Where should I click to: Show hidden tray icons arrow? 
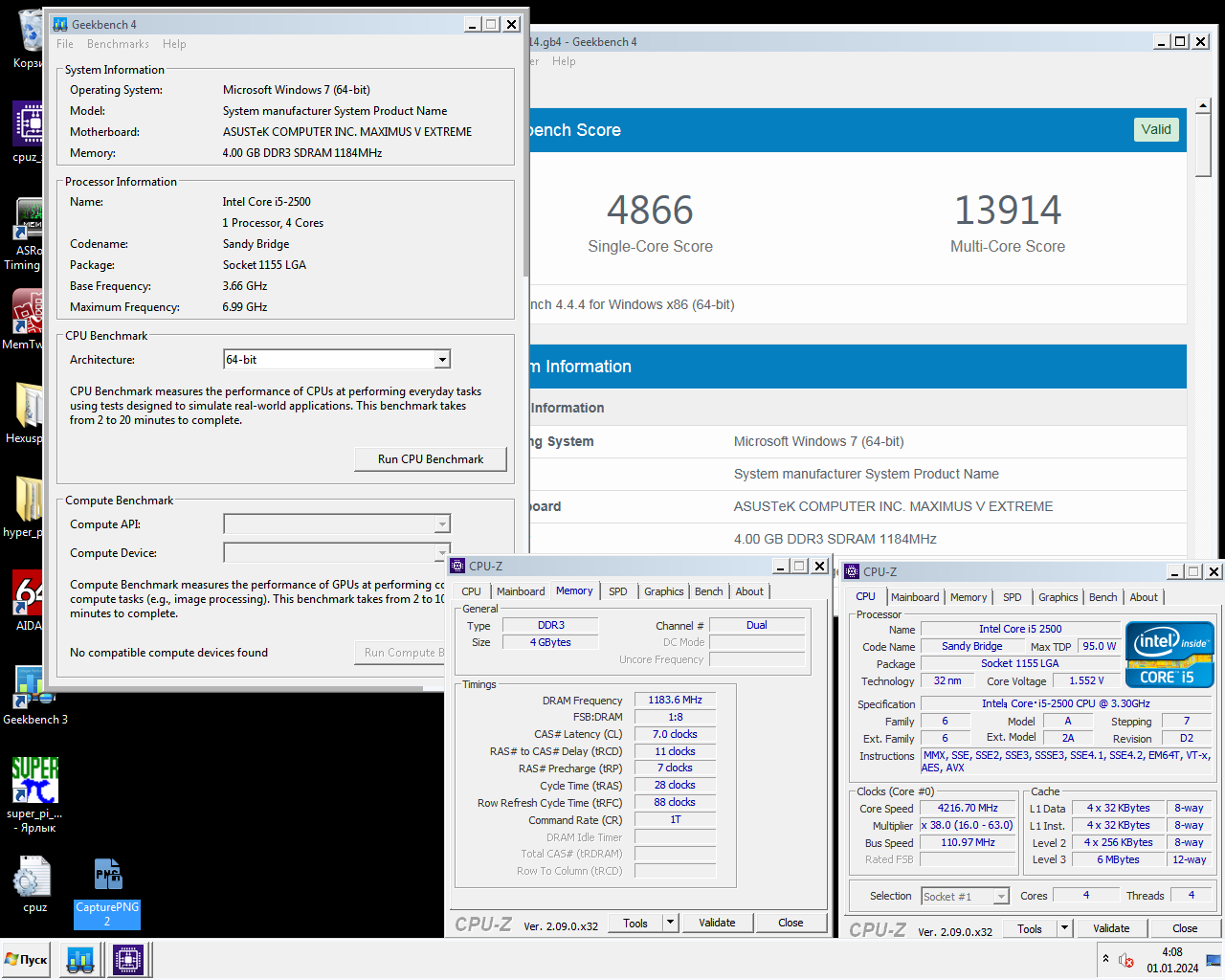pyautogui.click(x=1105, y=959)
